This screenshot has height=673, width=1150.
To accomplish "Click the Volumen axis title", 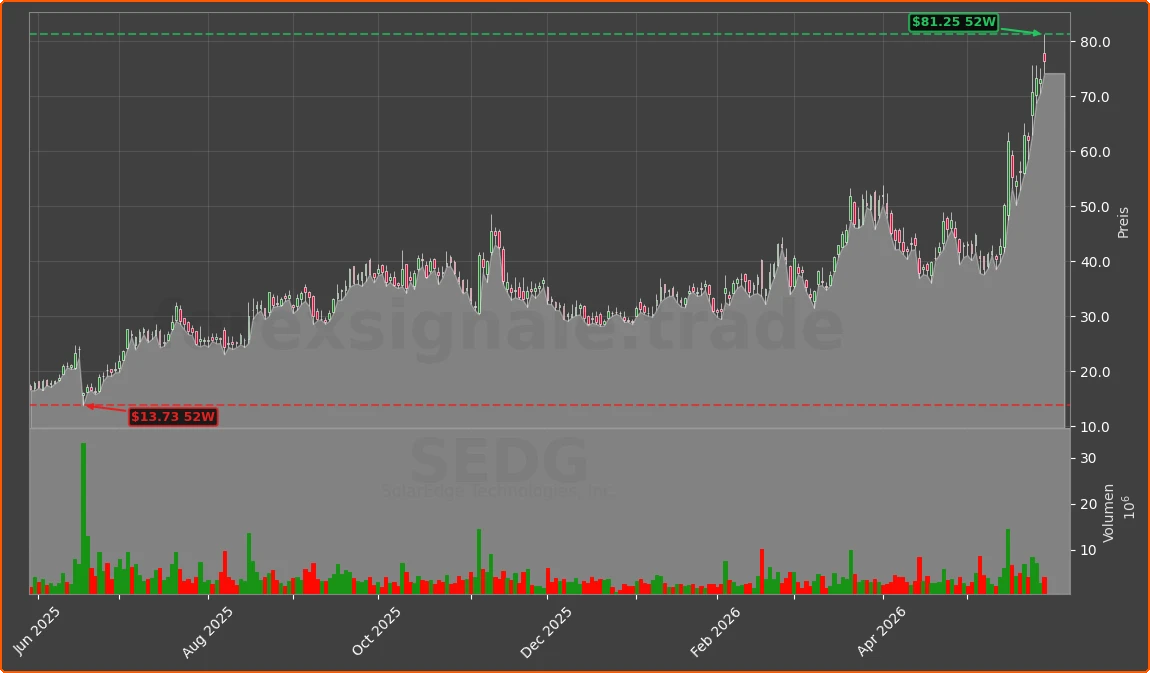I will [1108, 512].
